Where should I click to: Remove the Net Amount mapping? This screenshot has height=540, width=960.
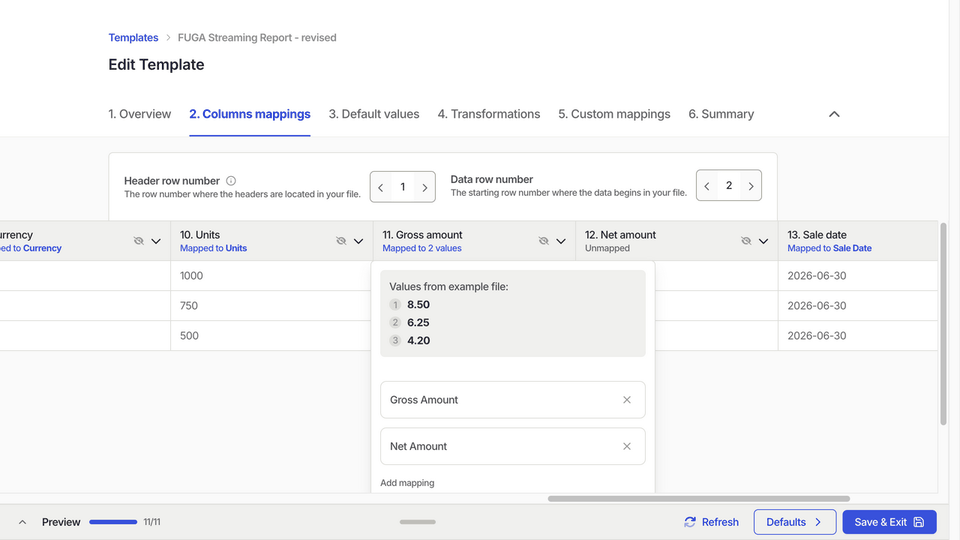pos(627,446)
